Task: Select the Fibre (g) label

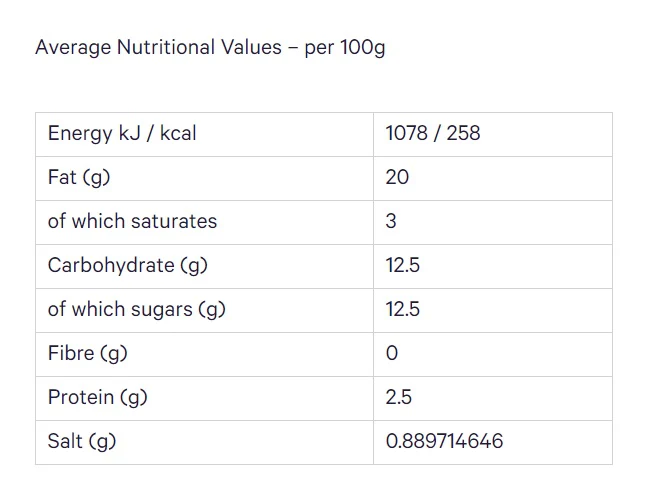Action: tap(87, 353)
